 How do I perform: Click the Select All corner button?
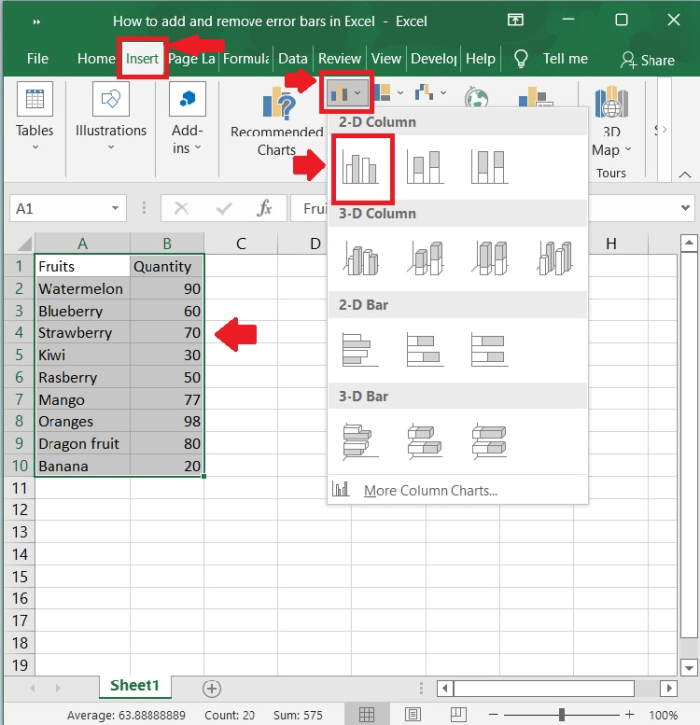pos(20,243)
